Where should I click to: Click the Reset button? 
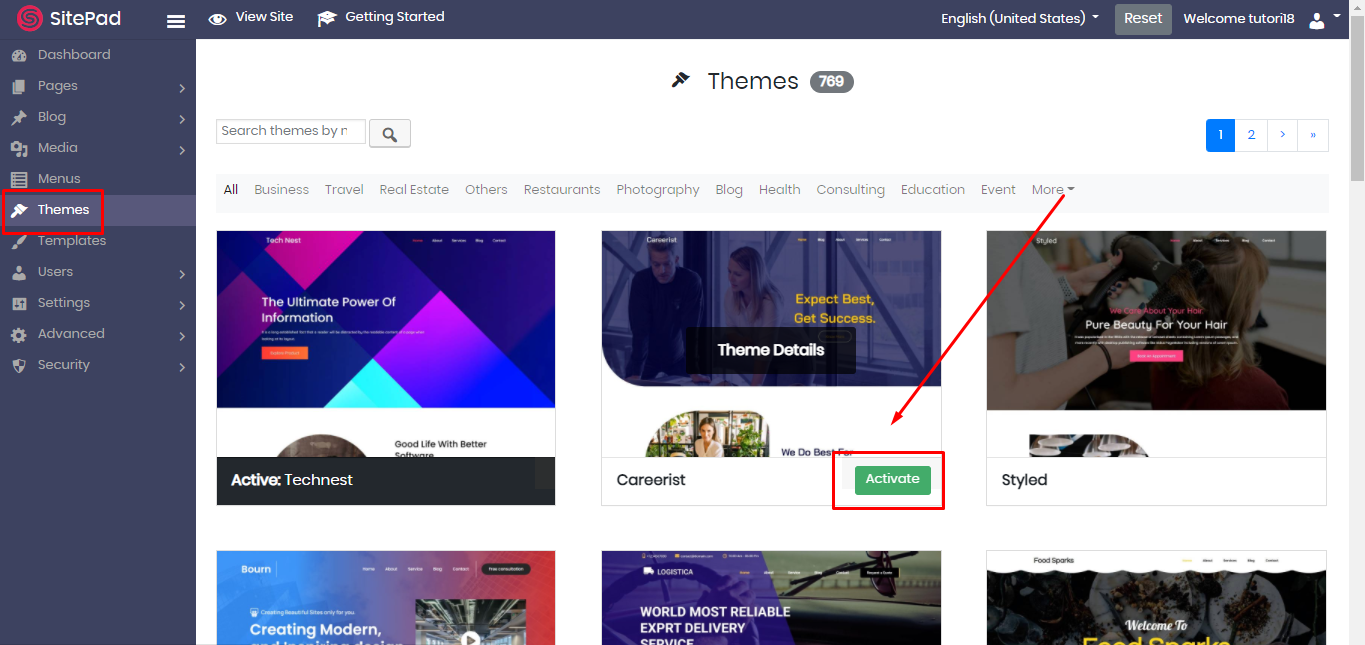coord(1143,19)
